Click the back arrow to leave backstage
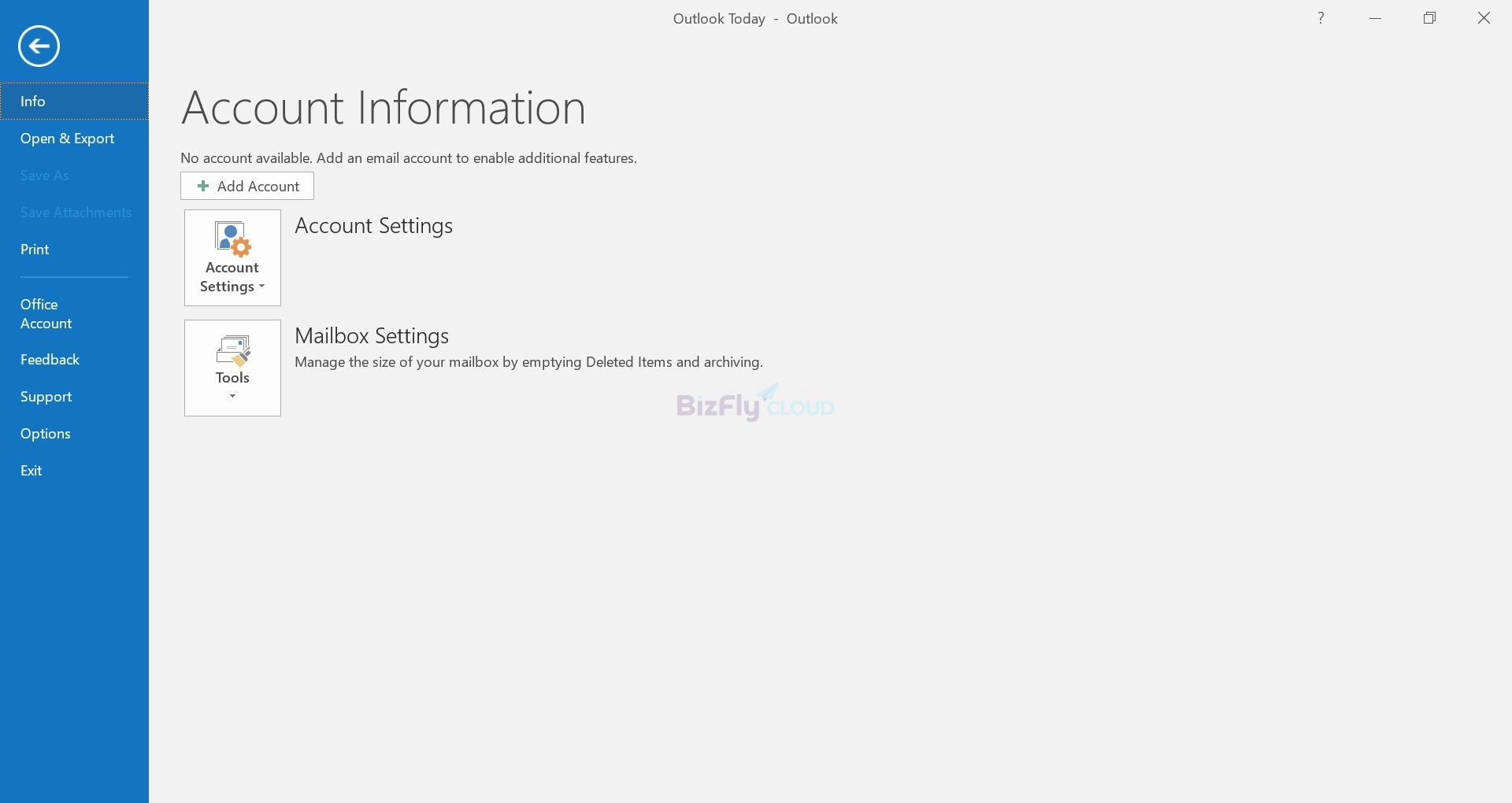Screen dimensions: 1512x803 click(x=39, y=46)
